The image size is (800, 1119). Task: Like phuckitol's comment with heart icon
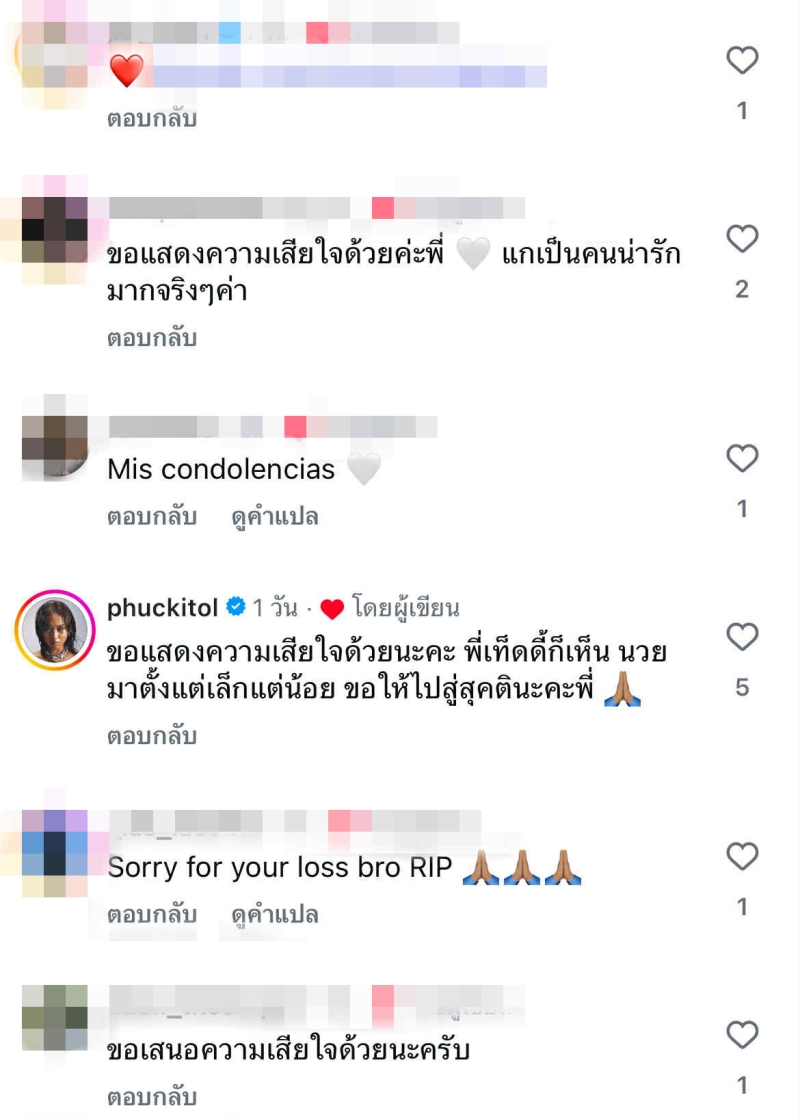pos(742,637)
